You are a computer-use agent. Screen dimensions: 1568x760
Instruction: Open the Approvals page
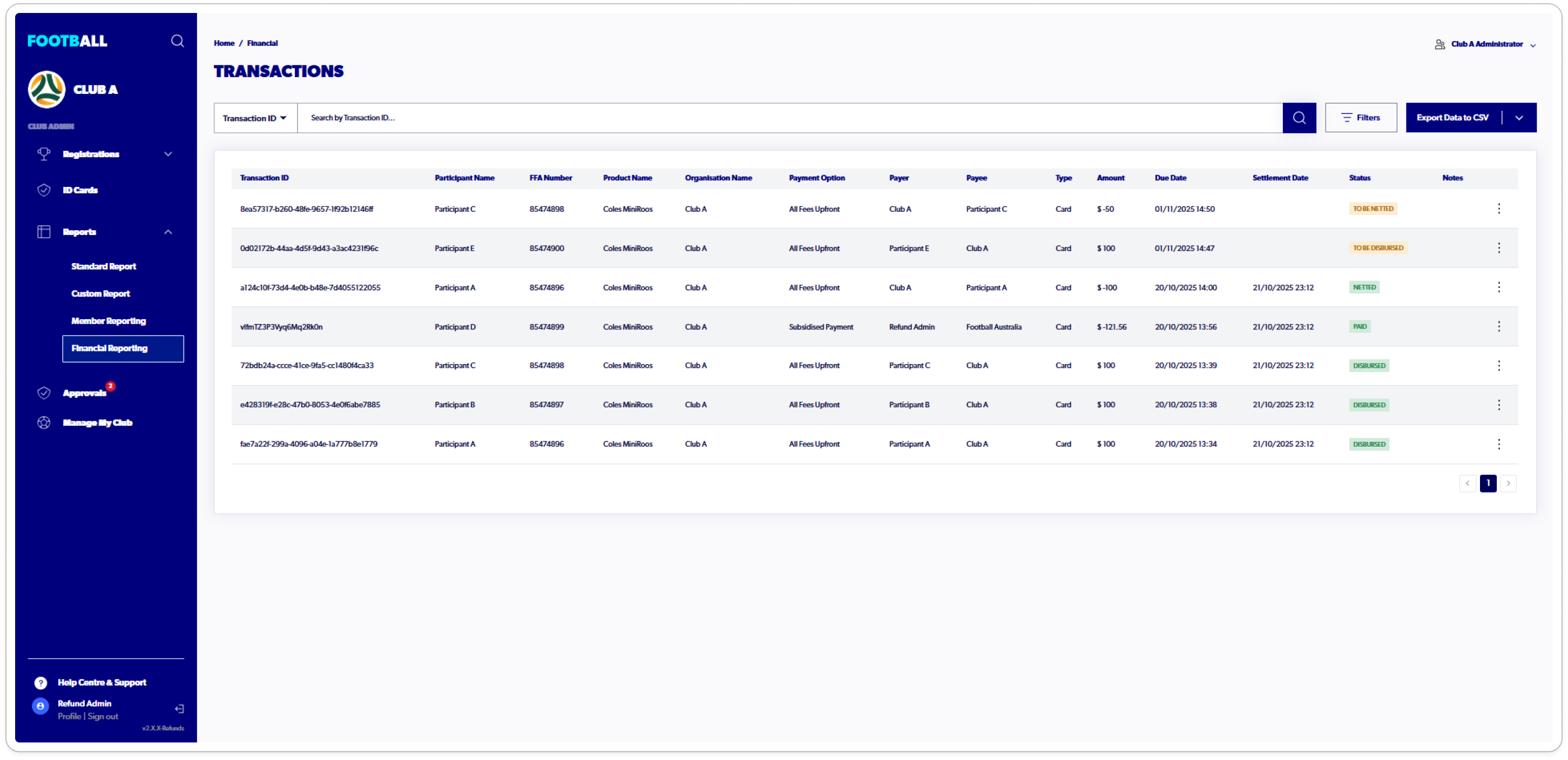[84, 393]
